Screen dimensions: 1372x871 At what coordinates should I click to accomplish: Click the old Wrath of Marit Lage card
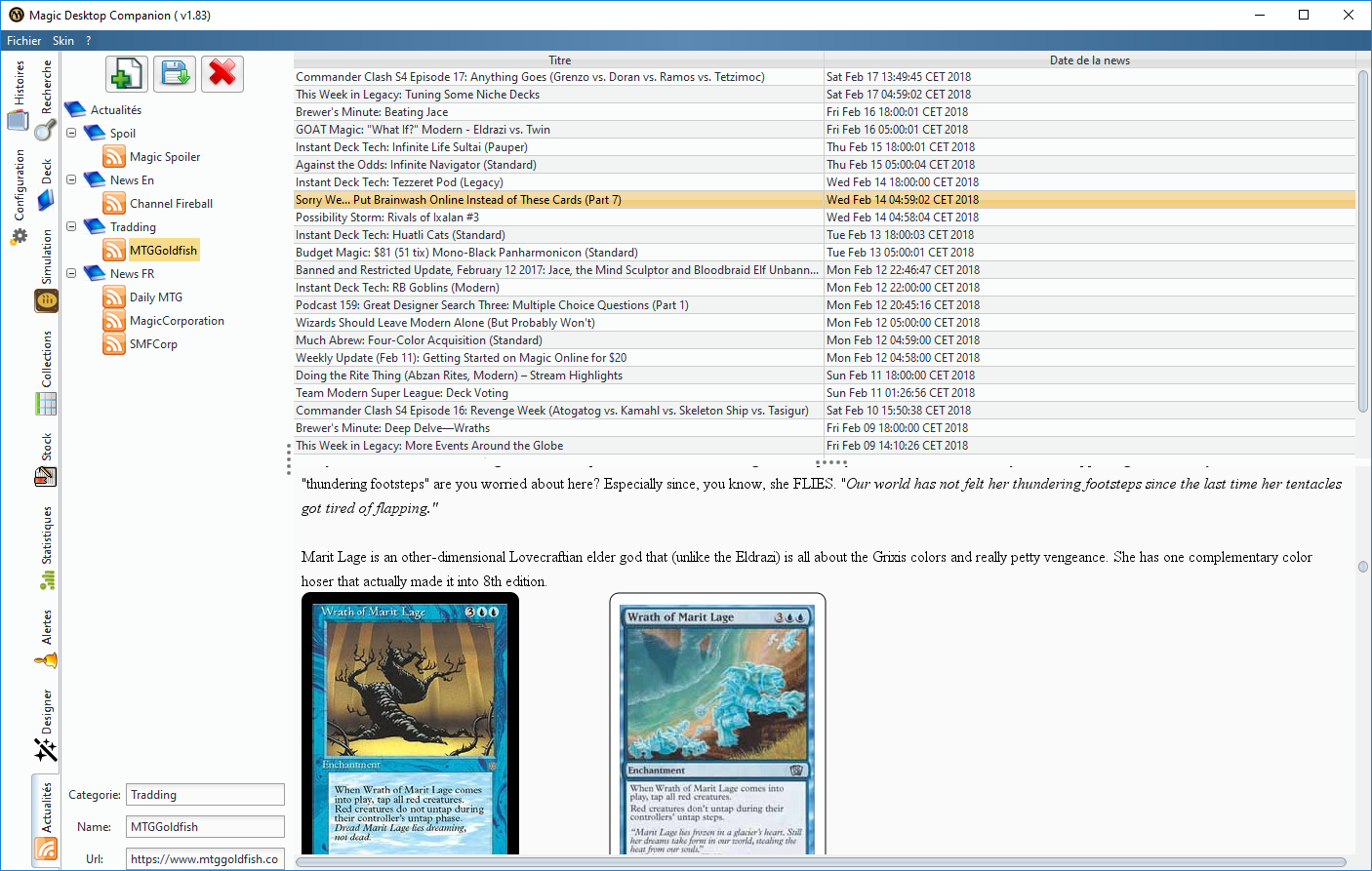tap(410, 724)
